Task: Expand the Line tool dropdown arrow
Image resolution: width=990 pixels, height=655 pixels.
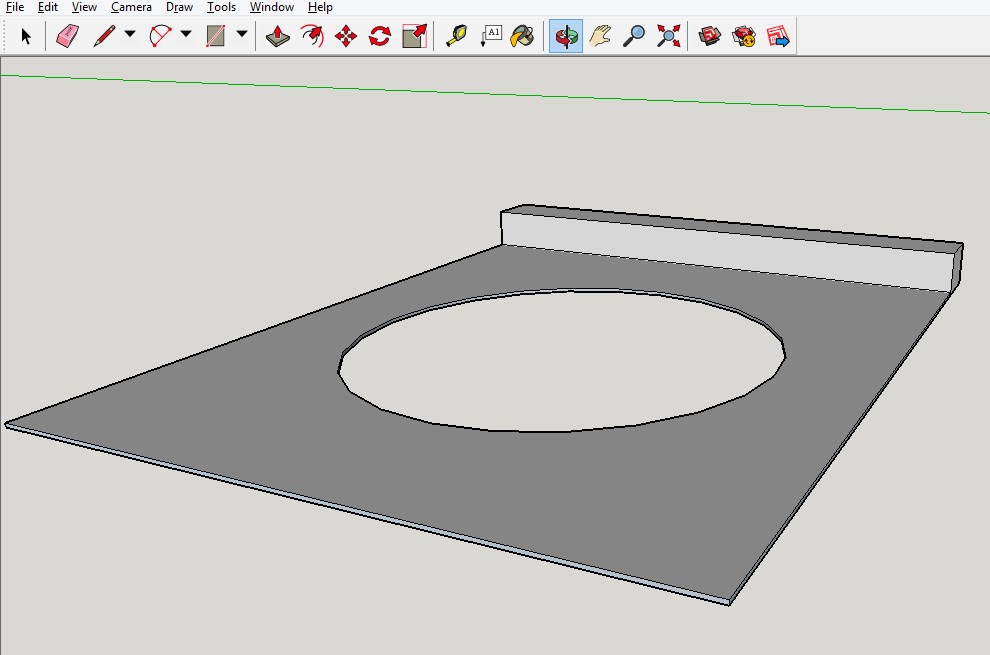Action: (130, 35)
